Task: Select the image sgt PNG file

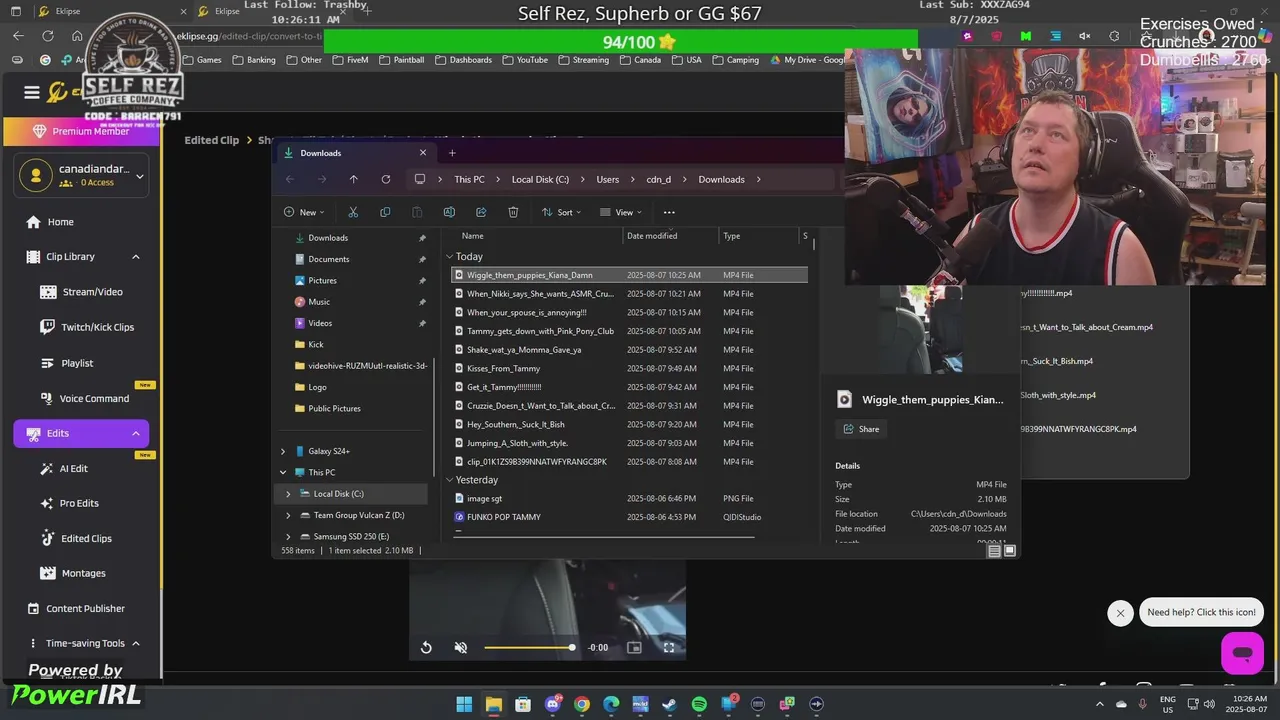Action: click(x=630, y=498)
